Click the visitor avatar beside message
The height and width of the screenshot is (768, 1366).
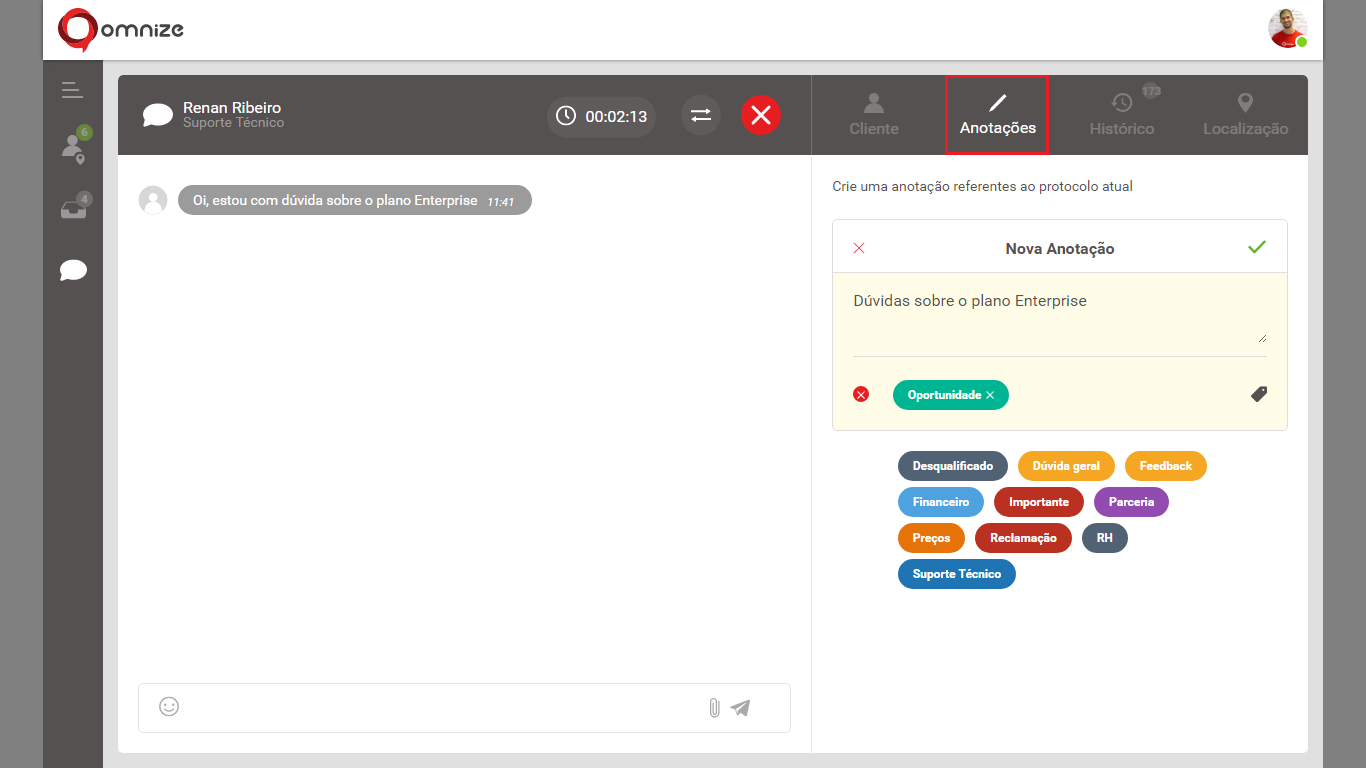pos(153,200)
